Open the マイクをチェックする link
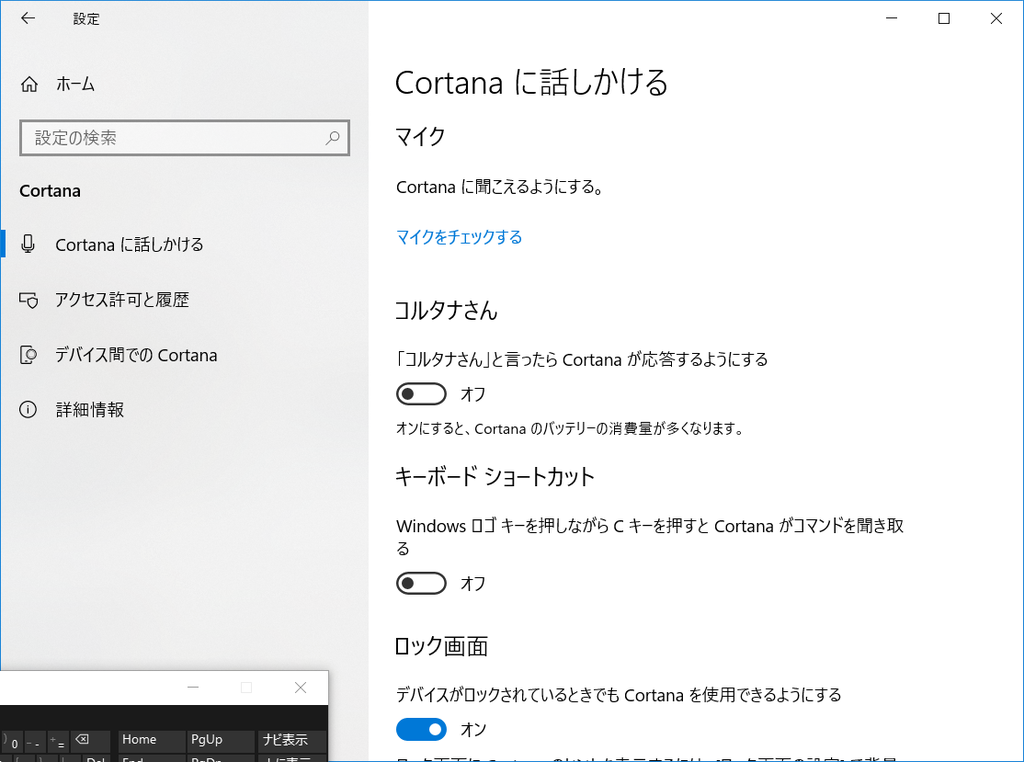Viewport: 1024px width, 762px height. tap(459, 238)
